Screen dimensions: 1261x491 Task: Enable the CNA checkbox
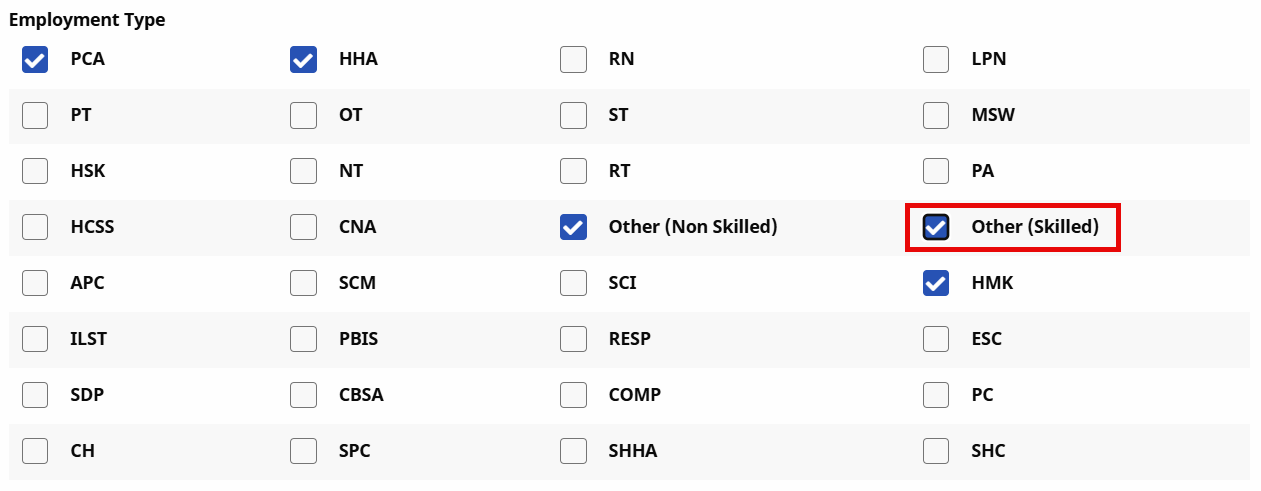[303, 228]
